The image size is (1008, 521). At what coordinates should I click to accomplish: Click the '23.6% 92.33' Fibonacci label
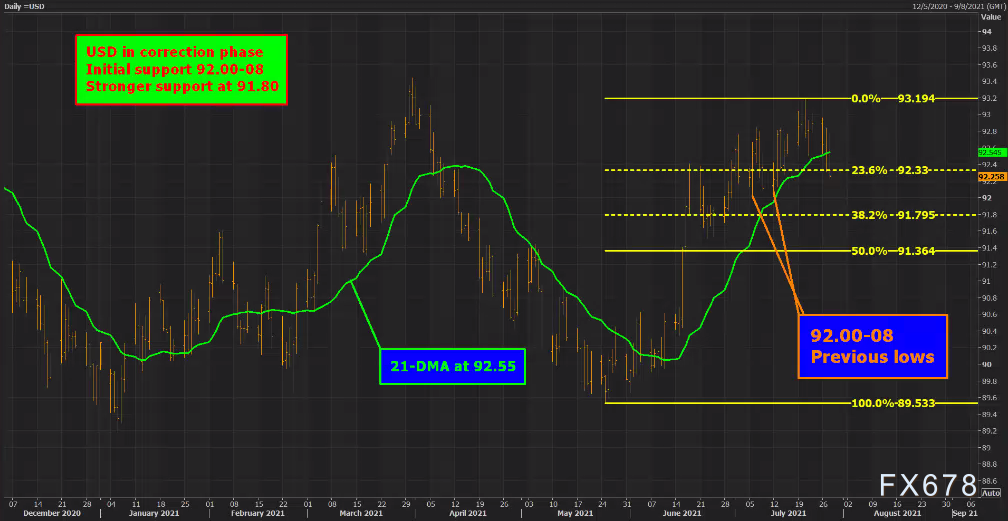coord(892,170)
